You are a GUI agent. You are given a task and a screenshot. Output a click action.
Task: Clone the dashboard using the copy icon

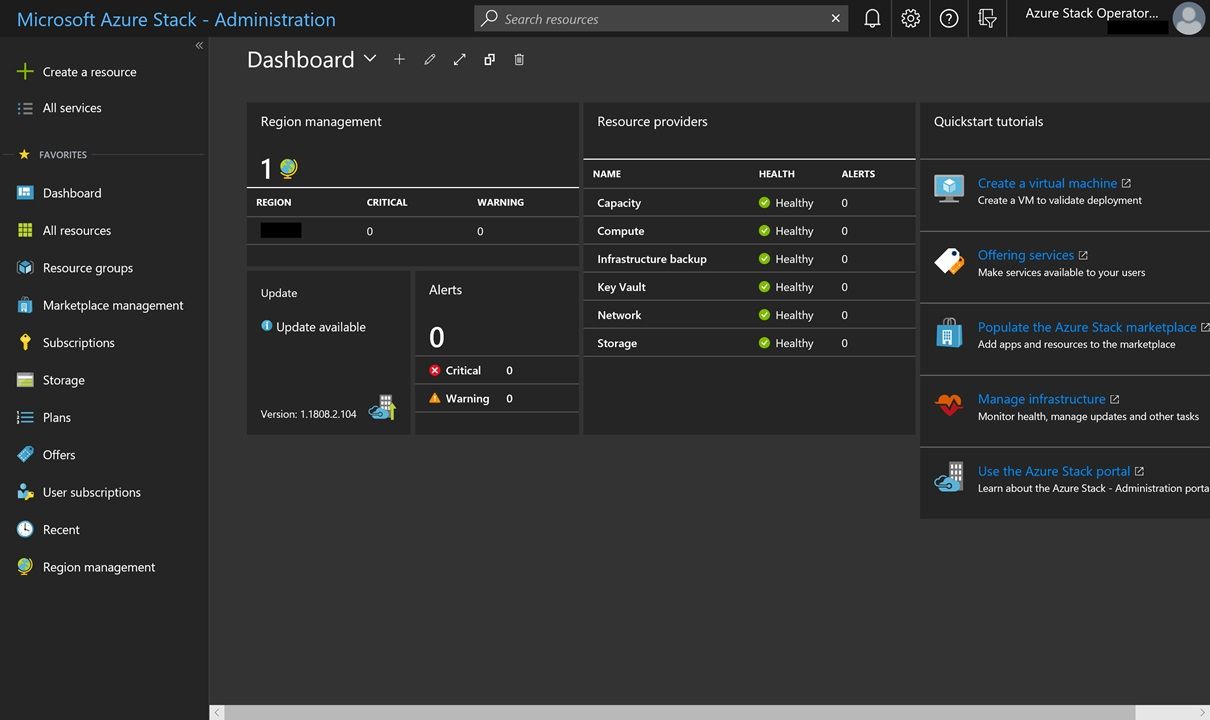[489, 59]
